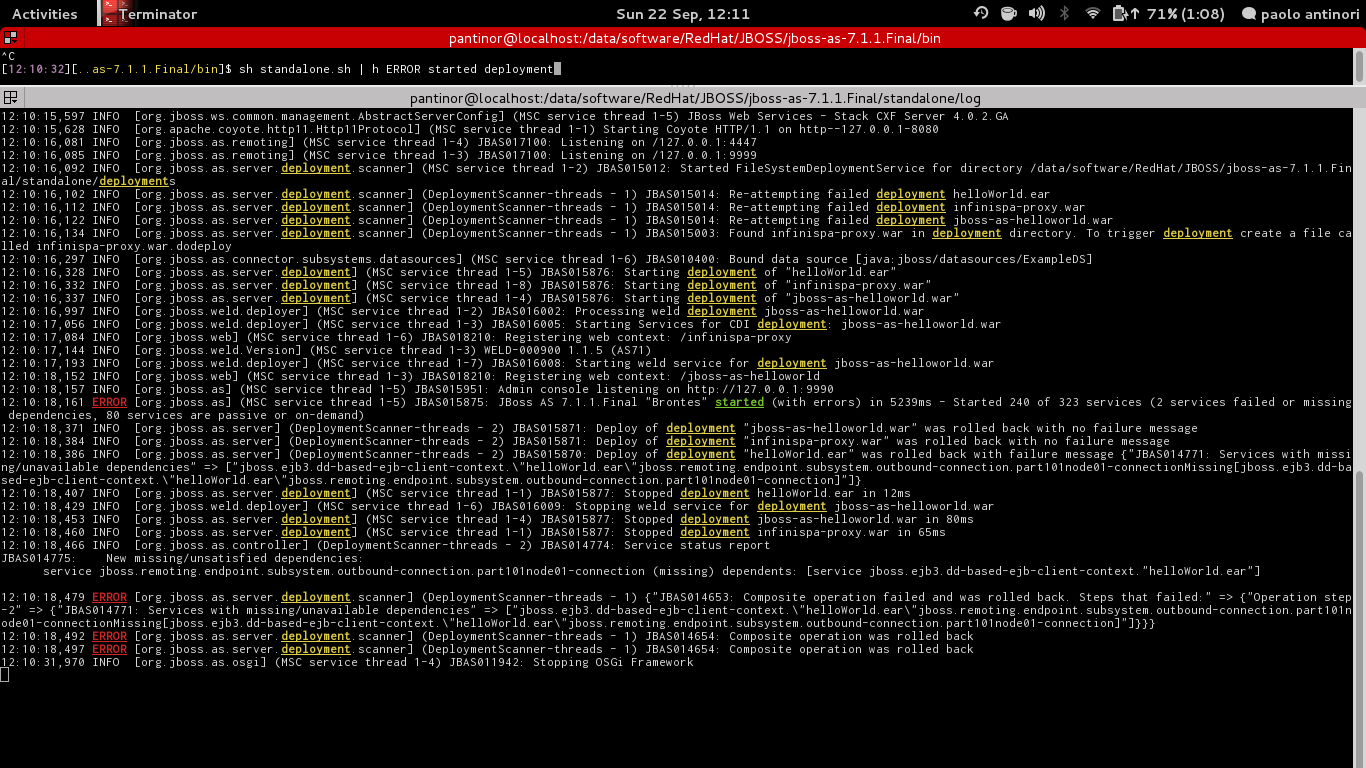Image resolution: width=1366 pixels, height=768 pixels.
Task: Open the Activities overview
Action: (44, 14)
